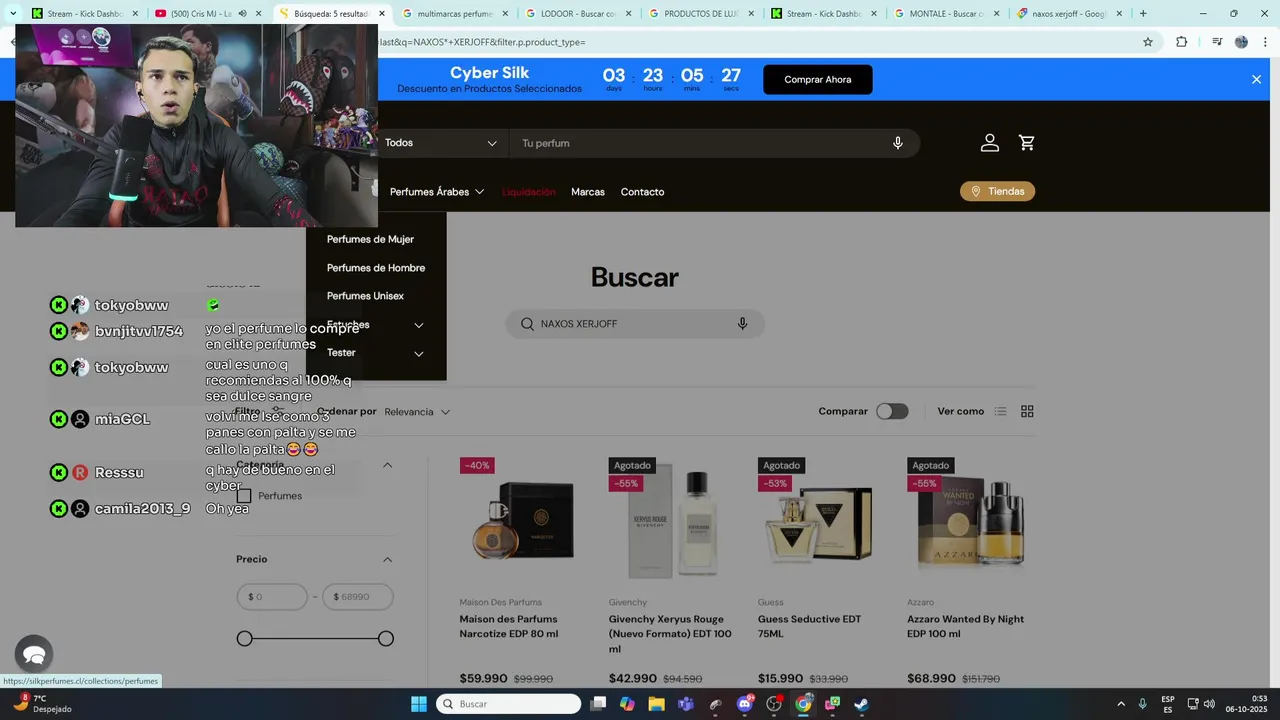Click the Tiendas button
Screen dimensions: 1280x720
coord(997,191)
